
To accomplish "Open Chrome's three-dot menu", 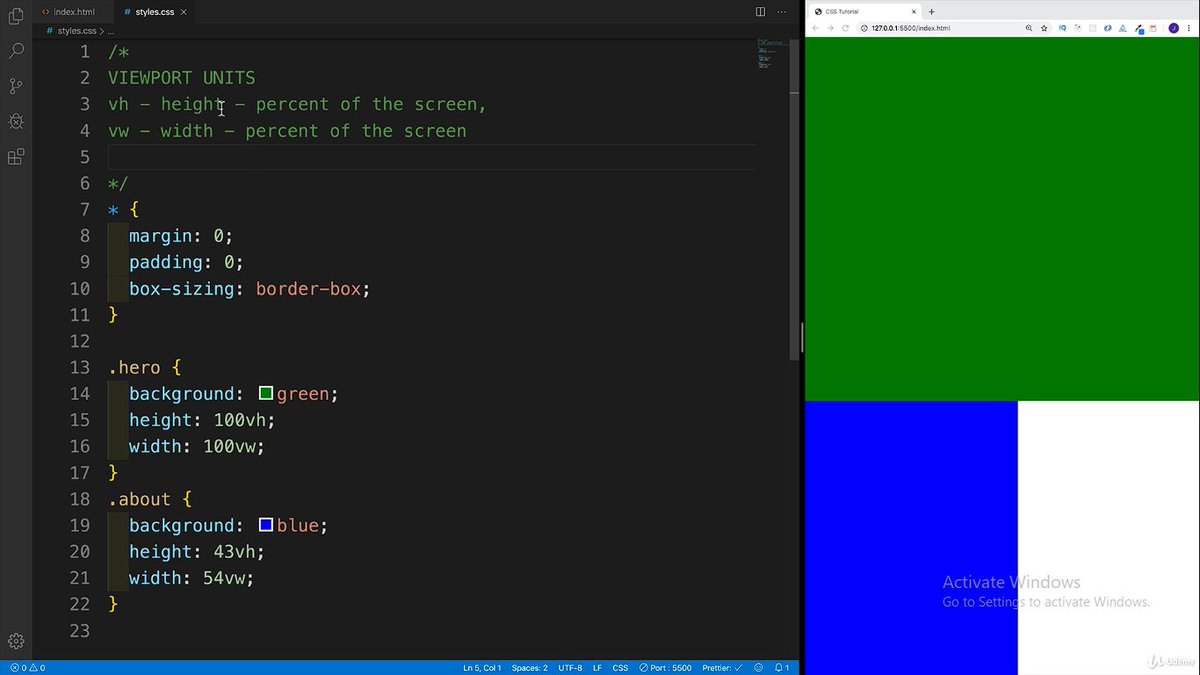I will point(1190,28).
